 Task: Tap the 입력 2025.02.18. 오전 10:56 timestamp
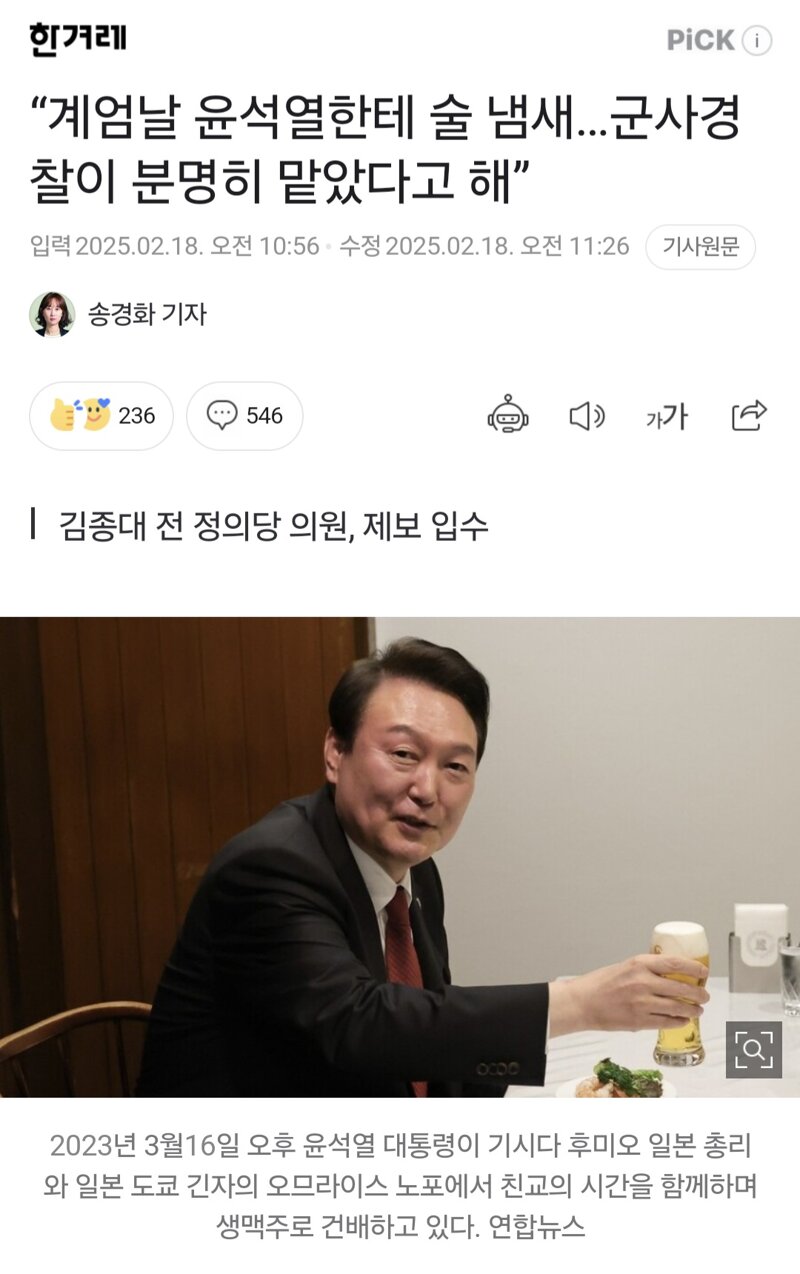175,246
